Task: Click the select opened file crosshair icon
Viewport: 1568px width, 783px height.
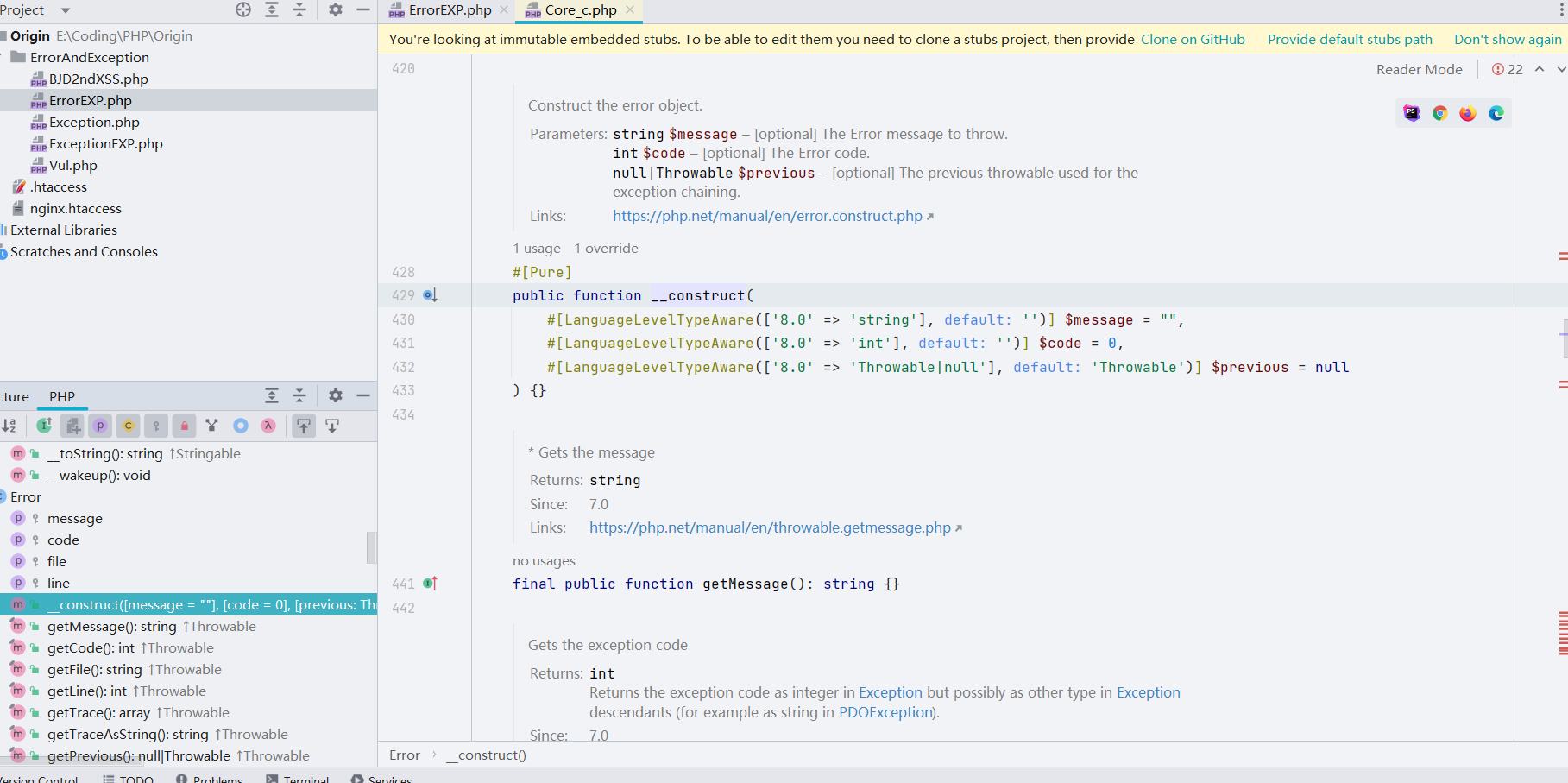Action: pos(243,9)
